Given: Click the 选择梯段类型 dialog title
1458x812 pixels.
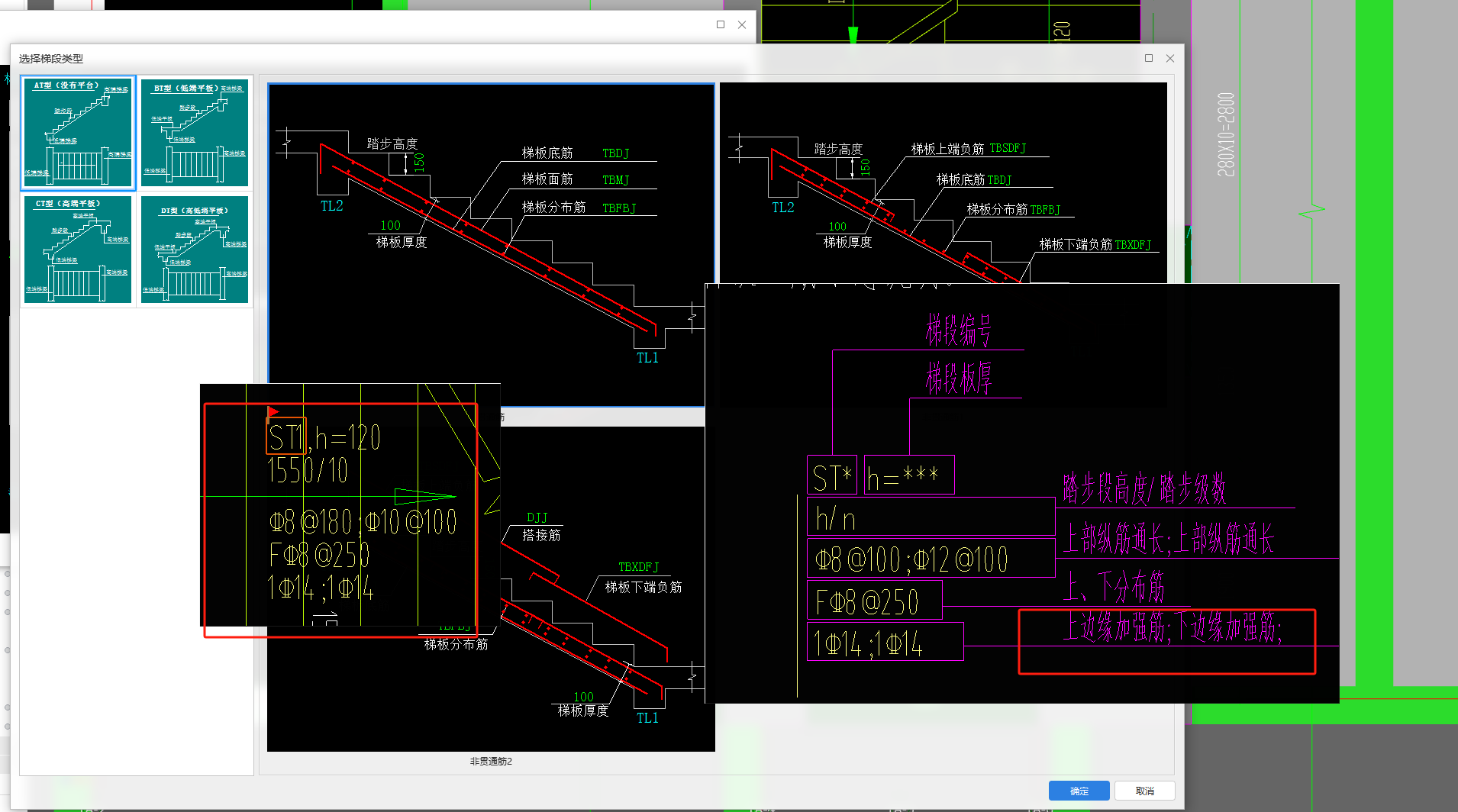Looking at the screenshot, I should (x=51, y=59).
